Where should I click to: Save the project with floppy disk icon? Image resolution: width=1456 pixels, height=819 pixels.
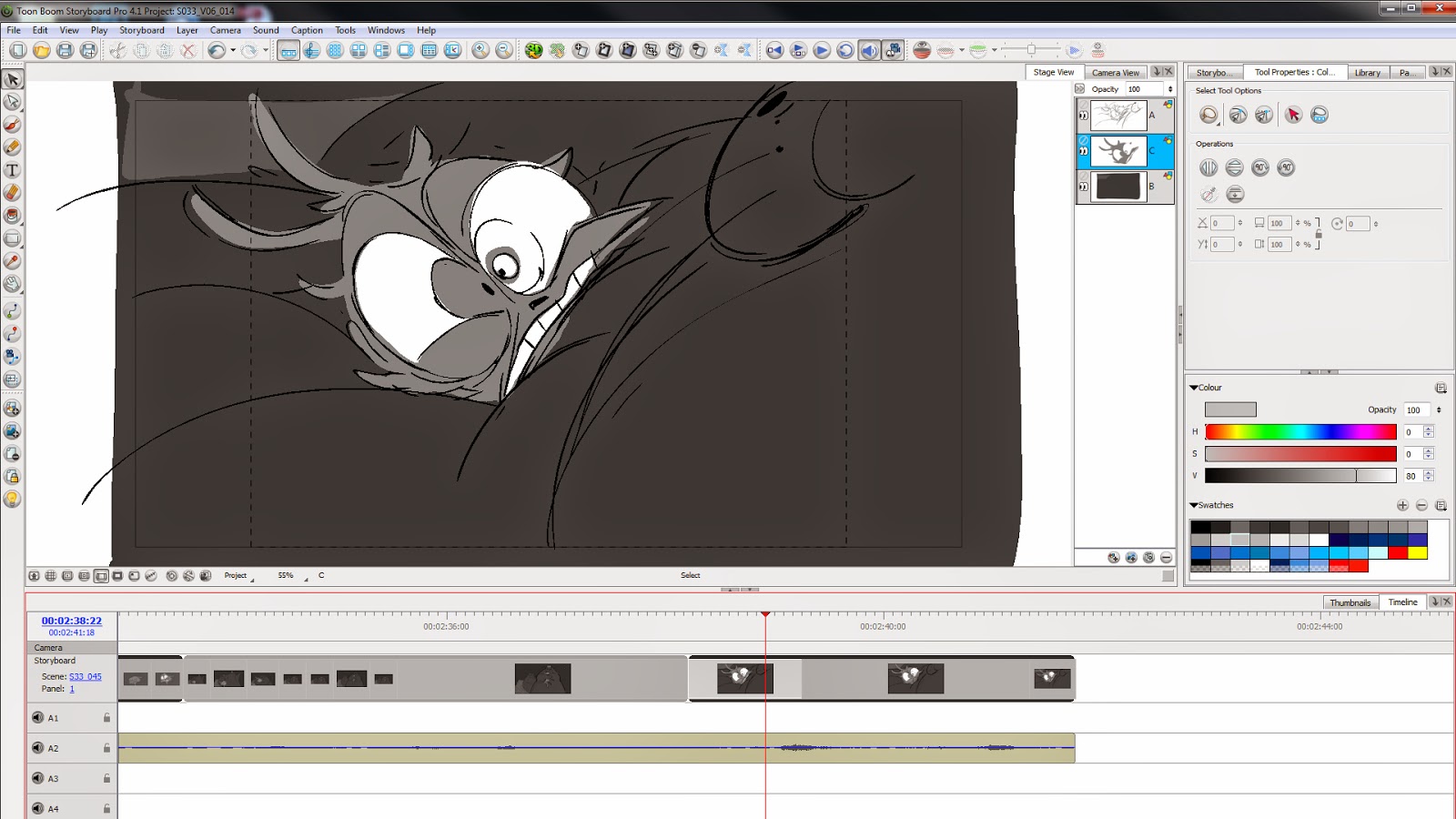65,51
